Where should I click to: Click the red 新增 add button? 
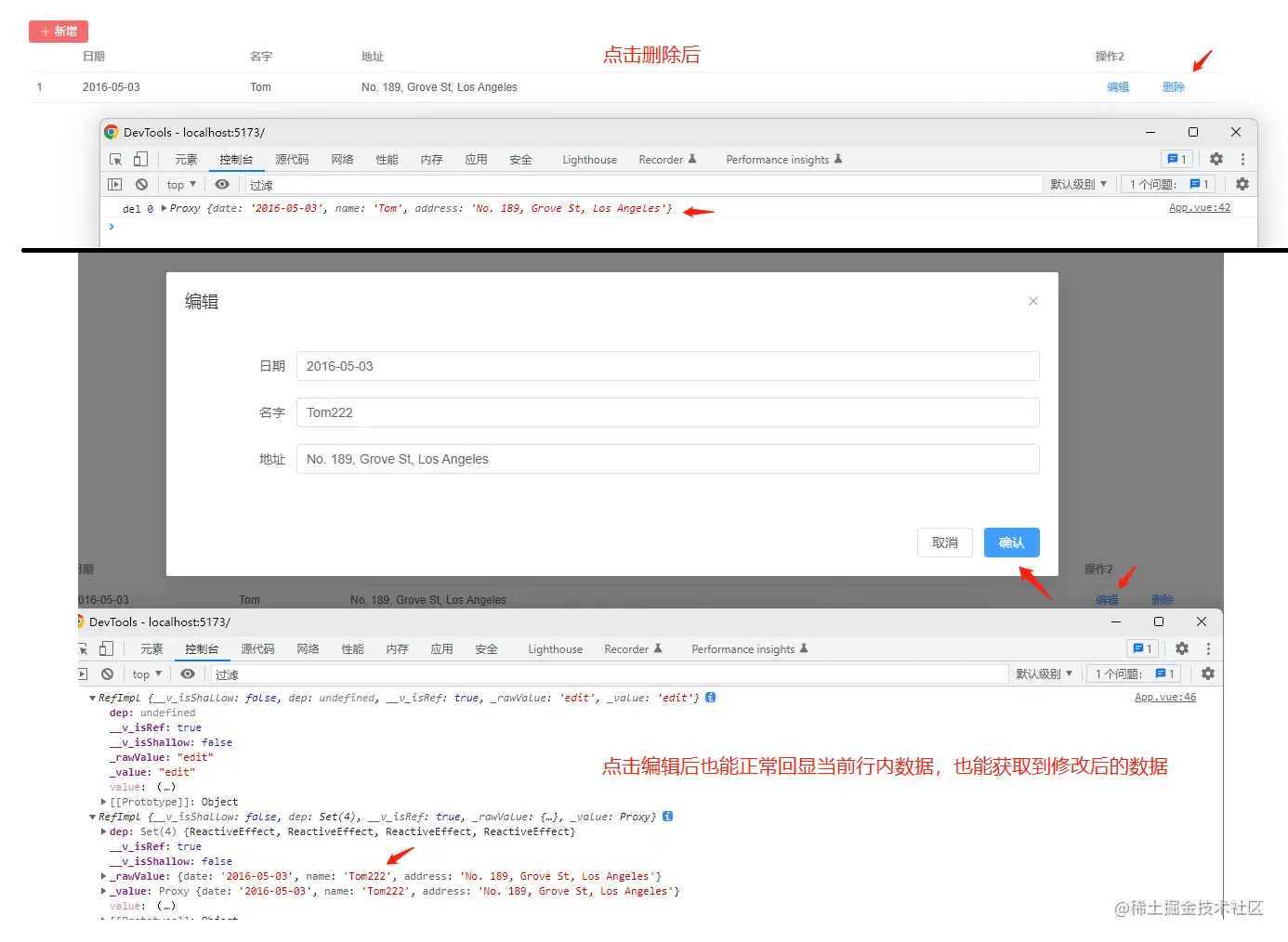[x=59, y=32]
